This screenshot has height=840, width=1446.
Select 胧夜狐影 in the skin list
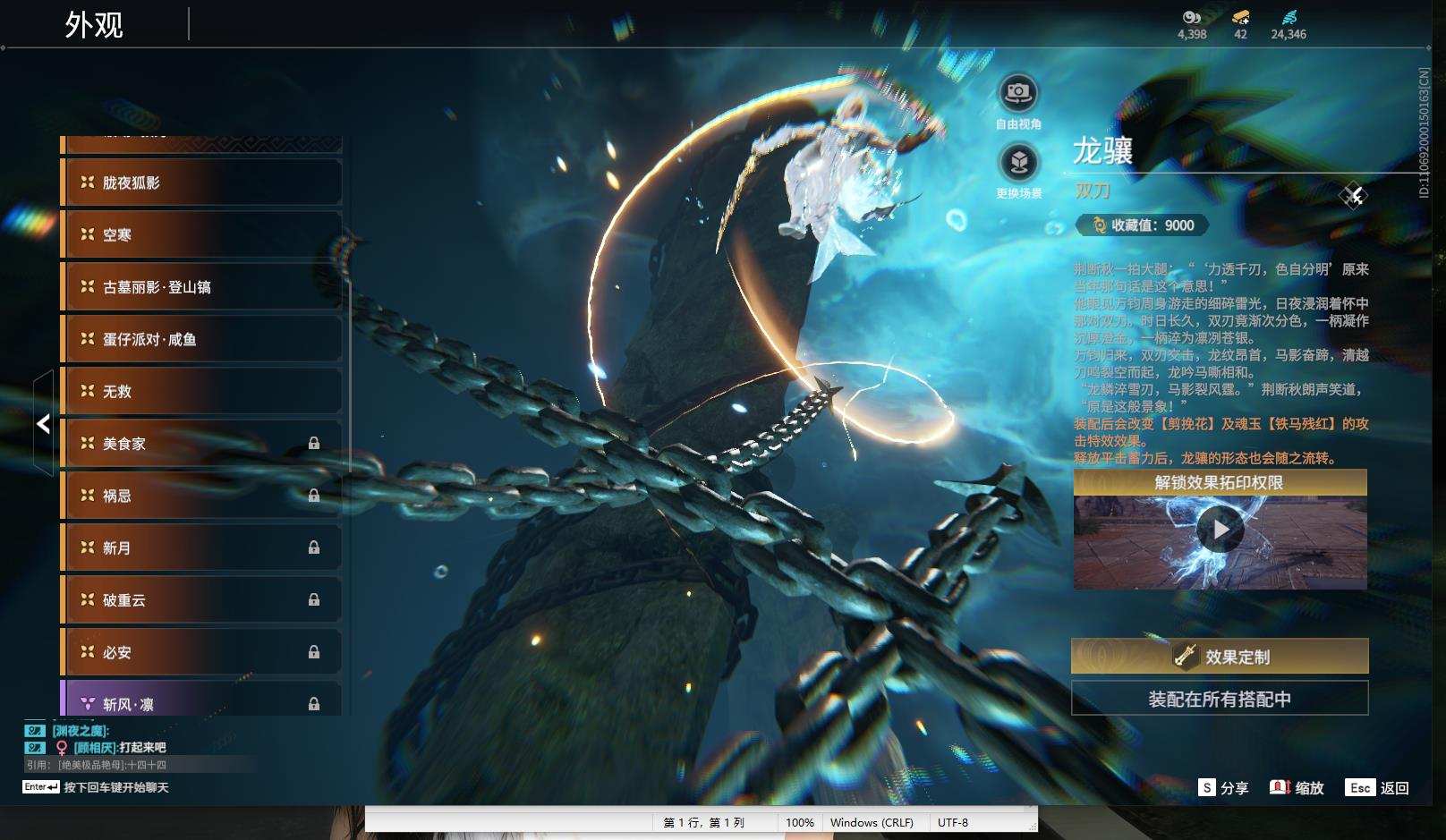[201, 182]
